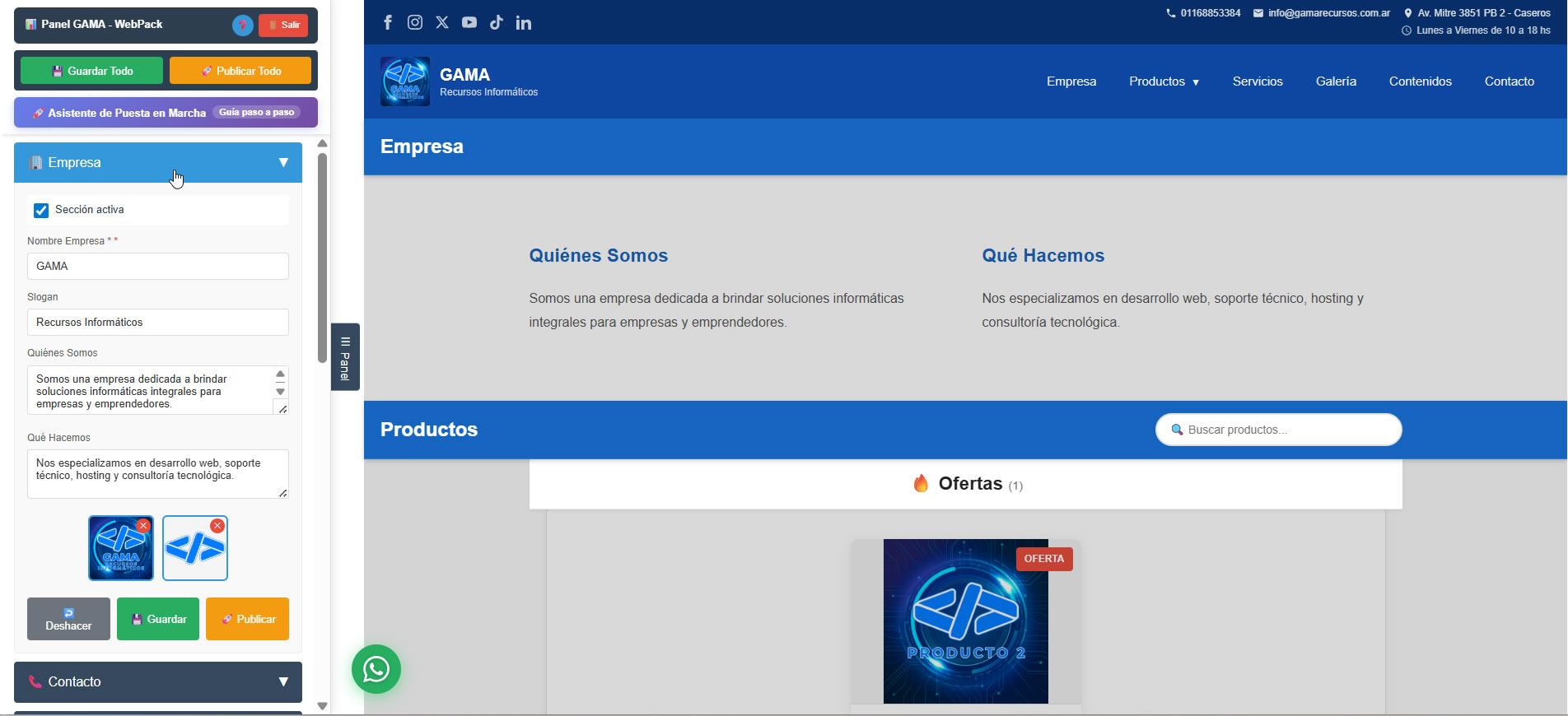1568x716 pixels.
Task: Open the Facebook social icon
Action: 388,22
